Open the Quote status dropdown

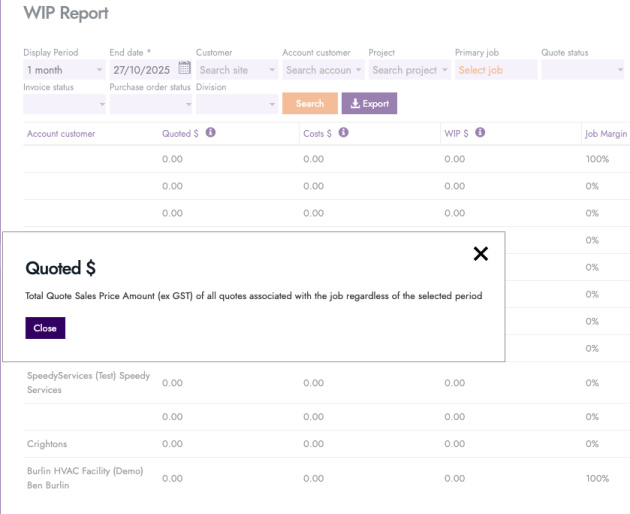point(583,70)
